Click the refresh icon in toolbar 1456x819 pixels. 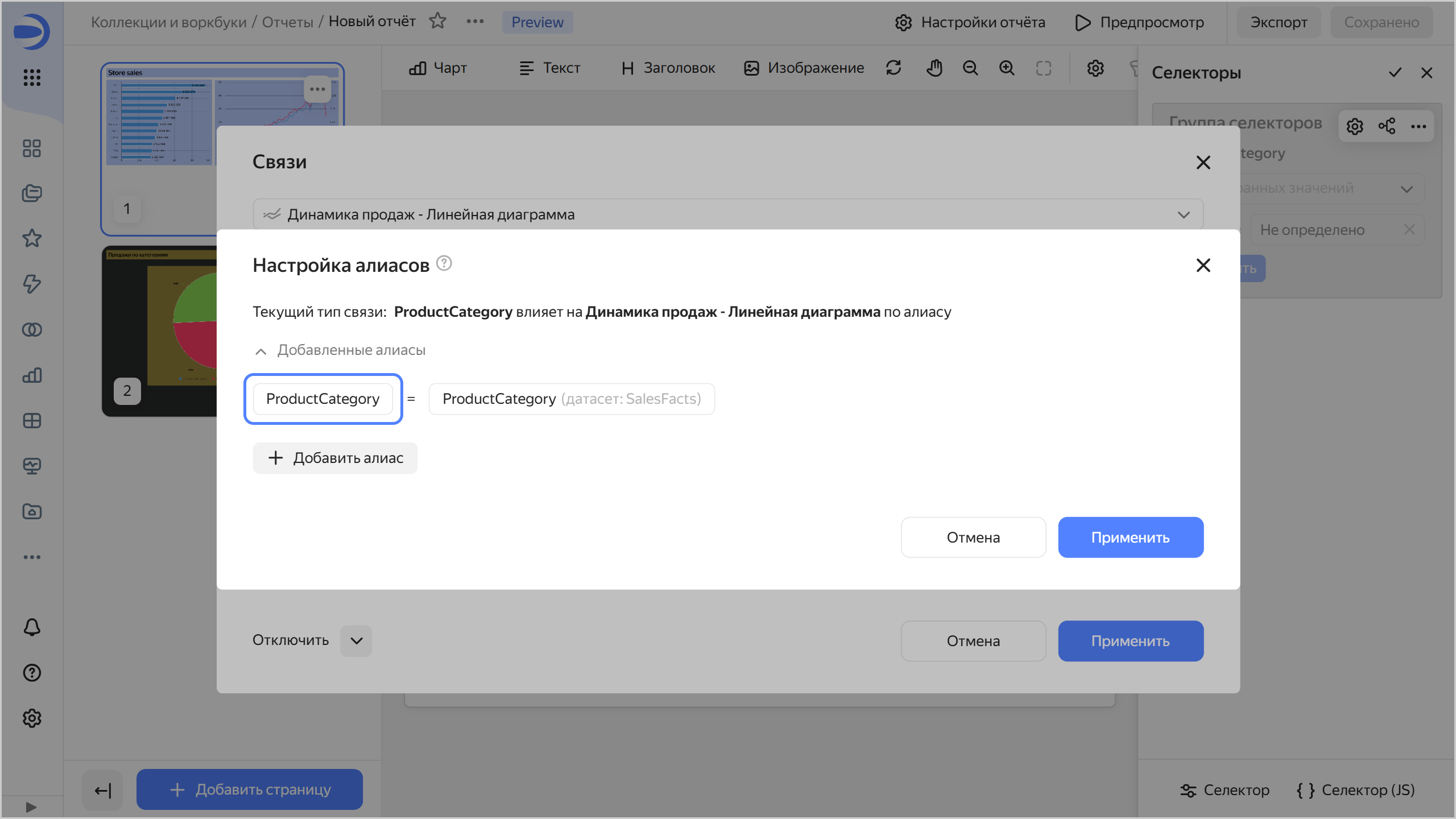point(894,68)
